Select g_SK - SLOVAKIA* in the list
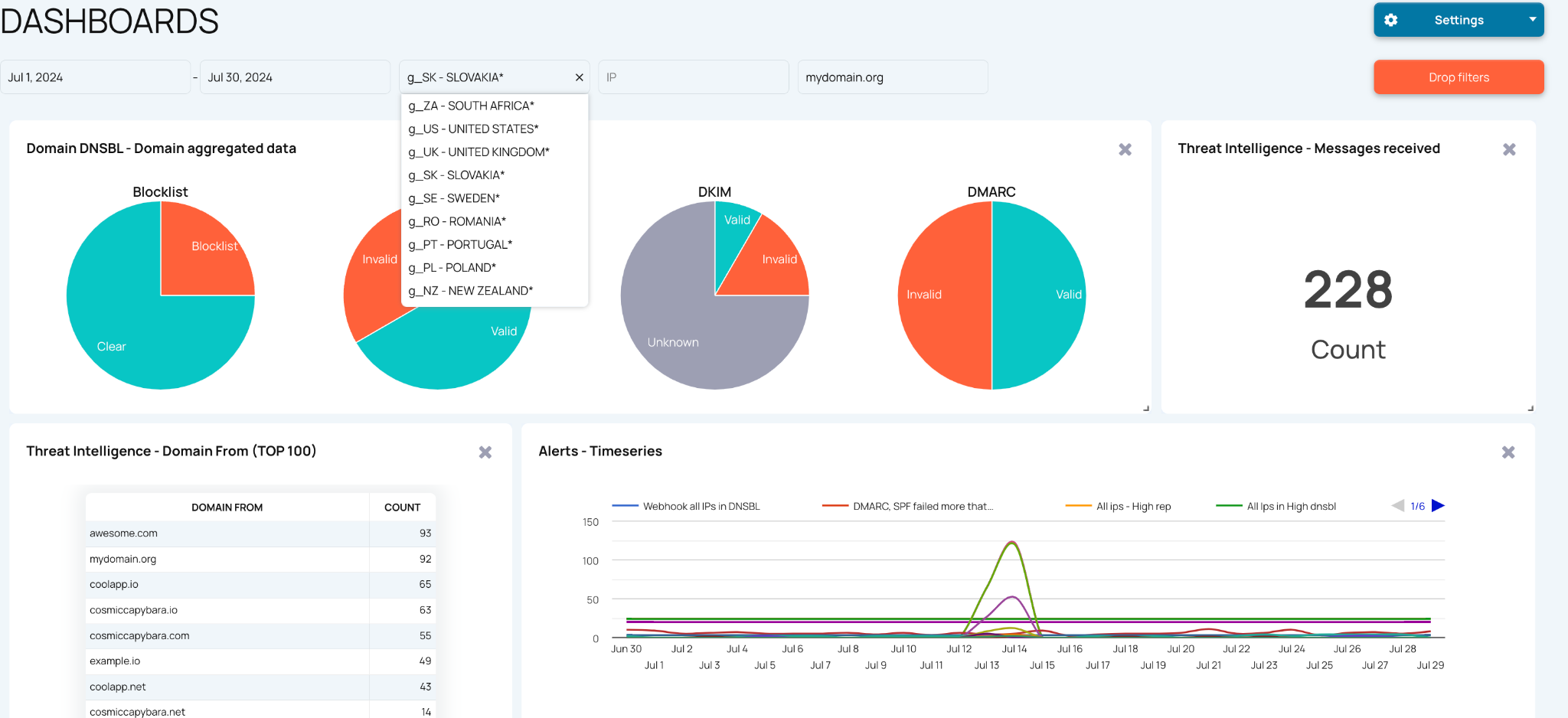Screen dimensions: 1568x718 point(495,175)
